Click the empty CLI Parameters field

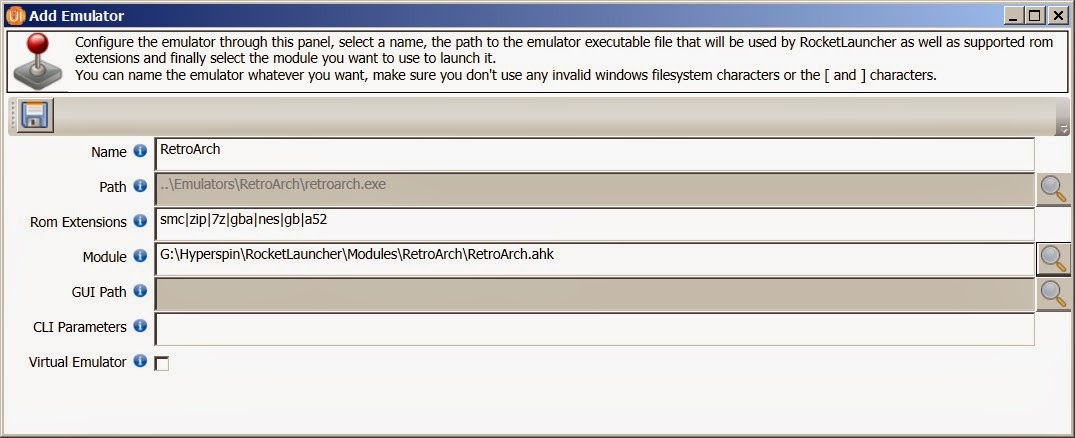point(594,328)
